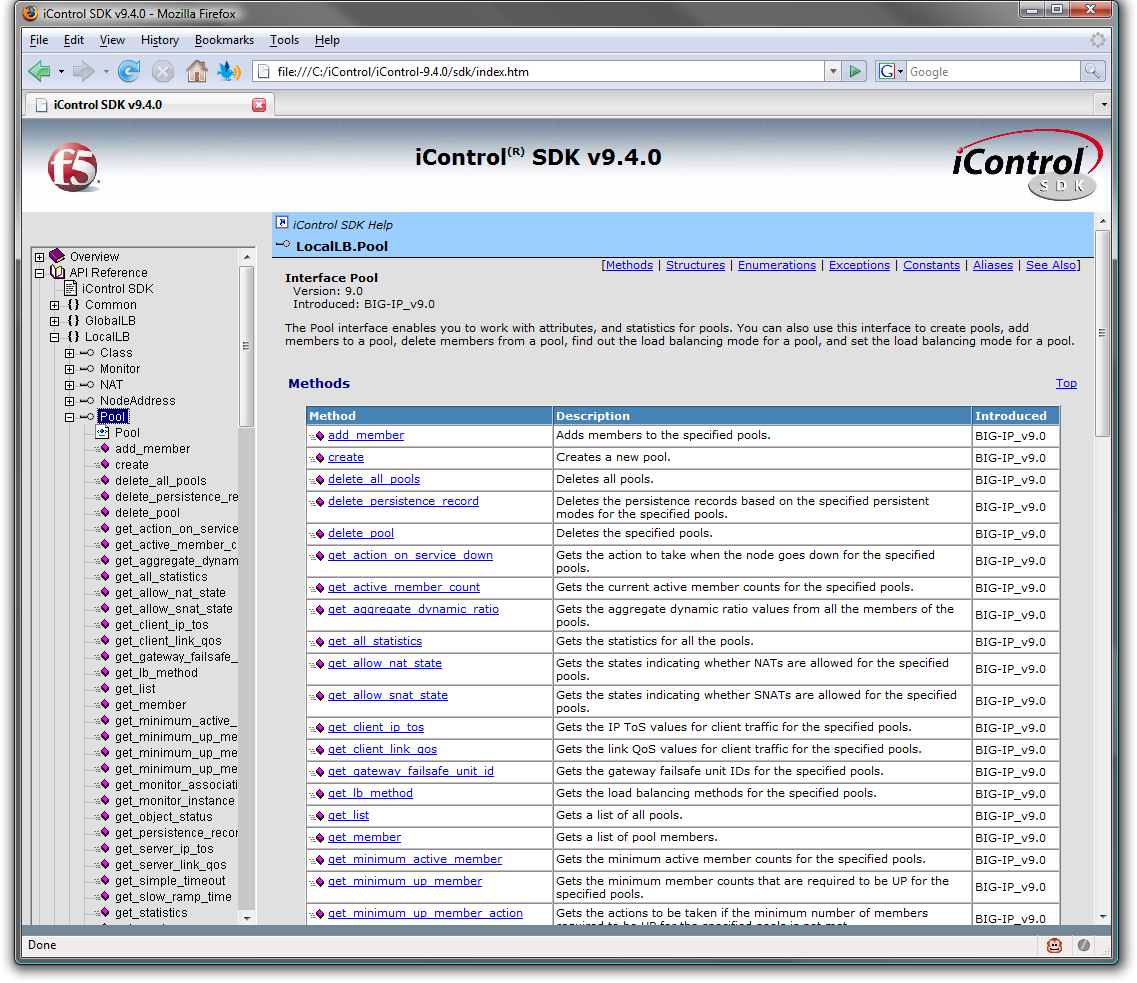Image resolution: width=1137 pixels, height=983 pixels.
Task: Collapse the API Reference tree node
Action: point(39,273)
